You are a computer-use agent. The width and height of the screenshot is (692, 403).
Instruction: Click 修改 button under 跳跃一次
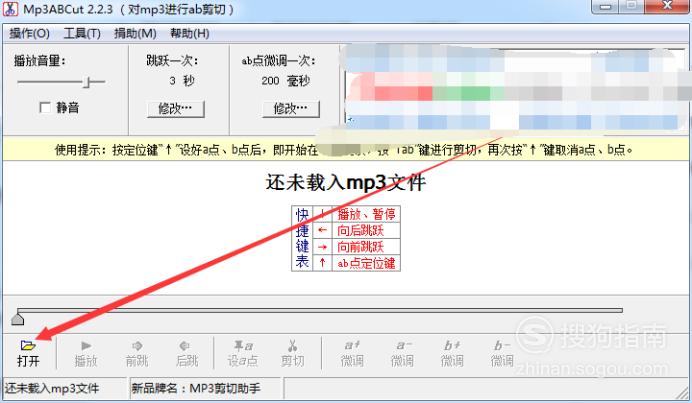click(175, 108)
